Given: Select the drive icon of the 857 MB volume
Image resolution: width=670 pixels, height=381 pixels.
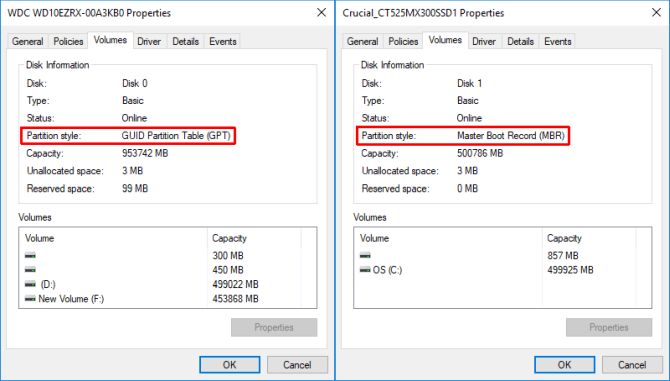Looking at the screenshot, I should 365,255.
